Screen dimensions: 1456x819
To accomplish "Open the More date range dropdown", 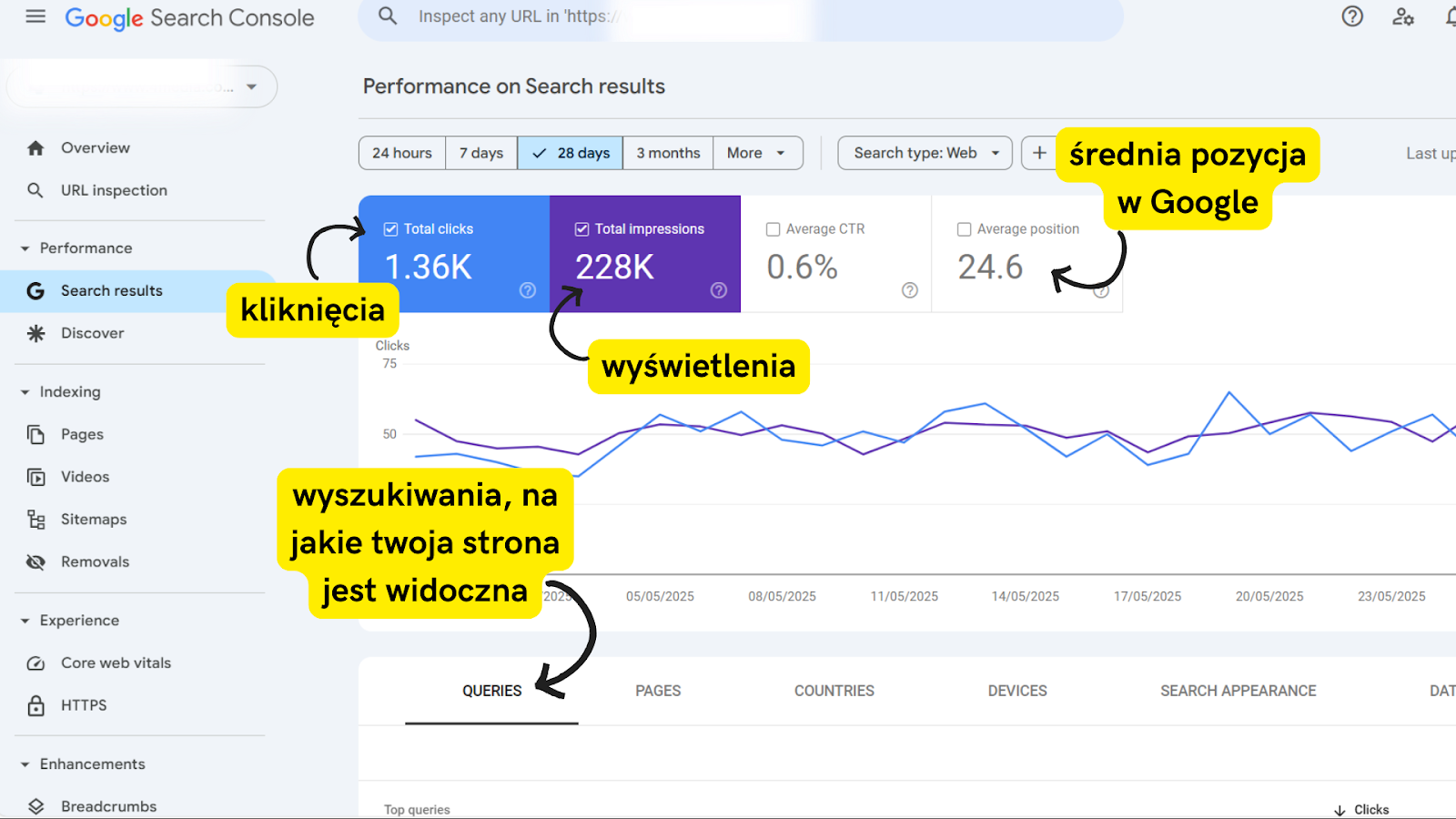I will 757,153.
